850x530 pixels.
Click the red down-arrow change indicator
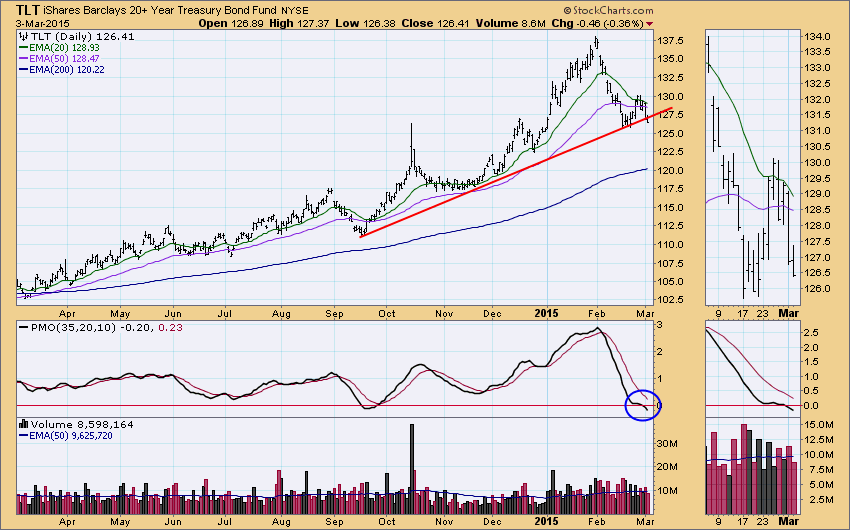[x=649, y=24]
